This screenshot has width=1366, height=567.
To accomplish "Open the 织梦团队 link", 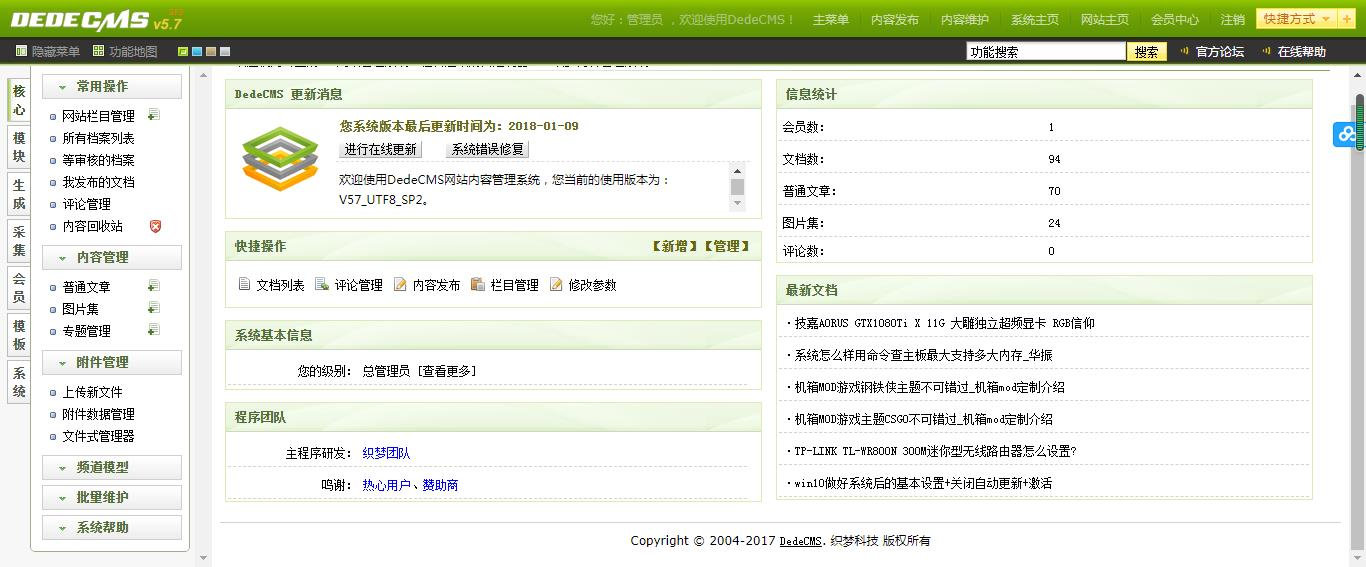I will pos(386,453).
